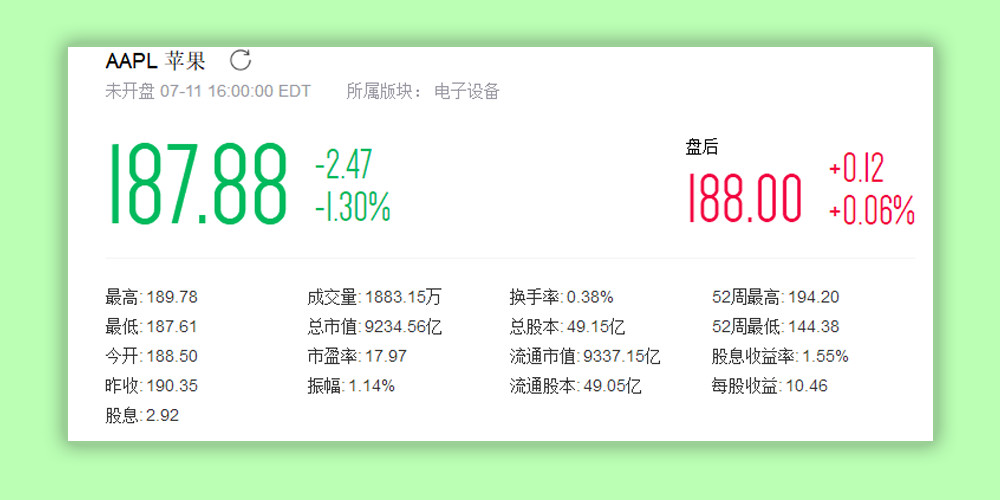The height and width of the screenshot is (500, 1000).
Task: Click the refresh icon next to AAPL 苹果
Action: (x=240, y=61)
